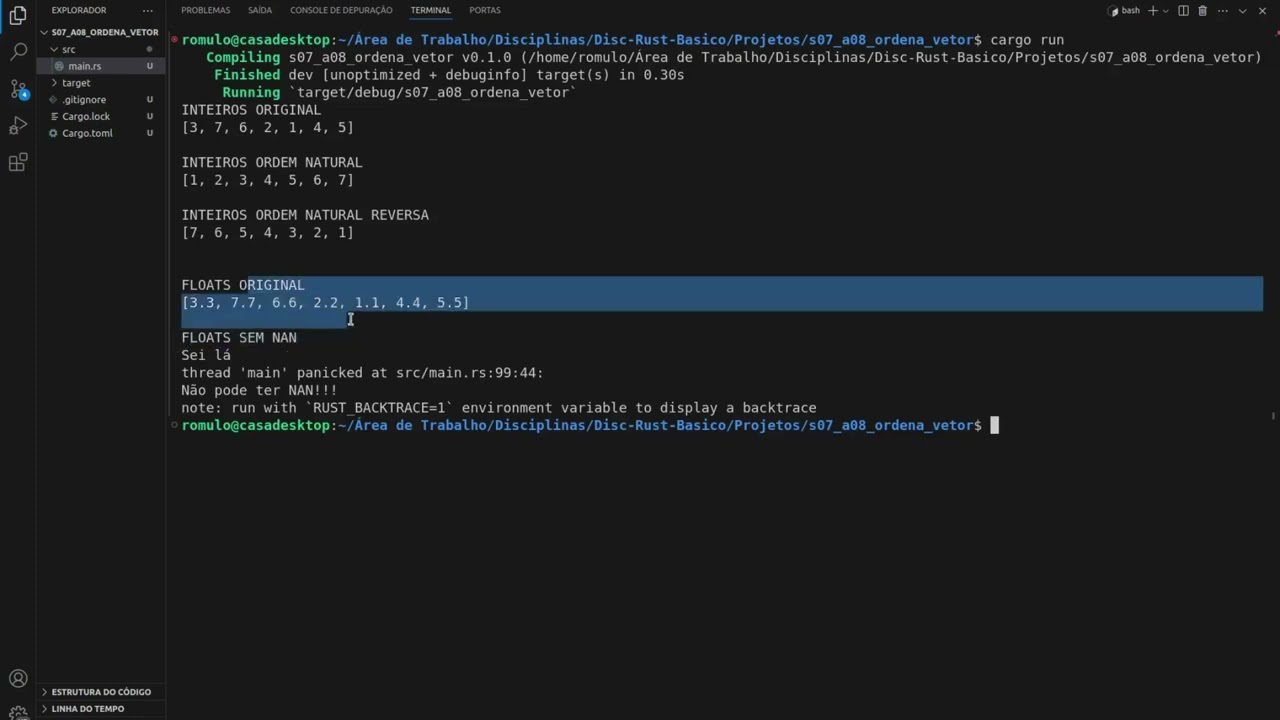This screenshot has height=720, width=1280.
Task: Click the 'Compiling s07_a08_ordena_vetor' line
Action: coord(734,57)
